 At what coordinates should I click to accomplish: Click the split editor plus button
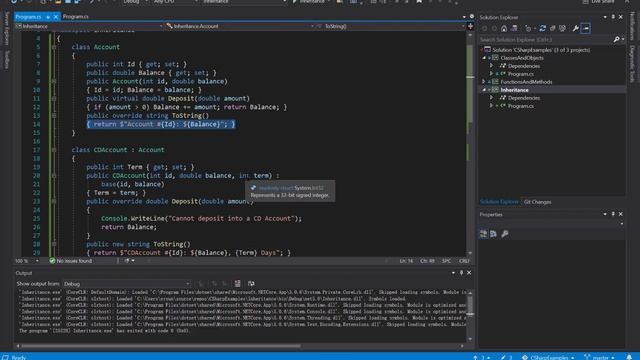tap(470, 26)
